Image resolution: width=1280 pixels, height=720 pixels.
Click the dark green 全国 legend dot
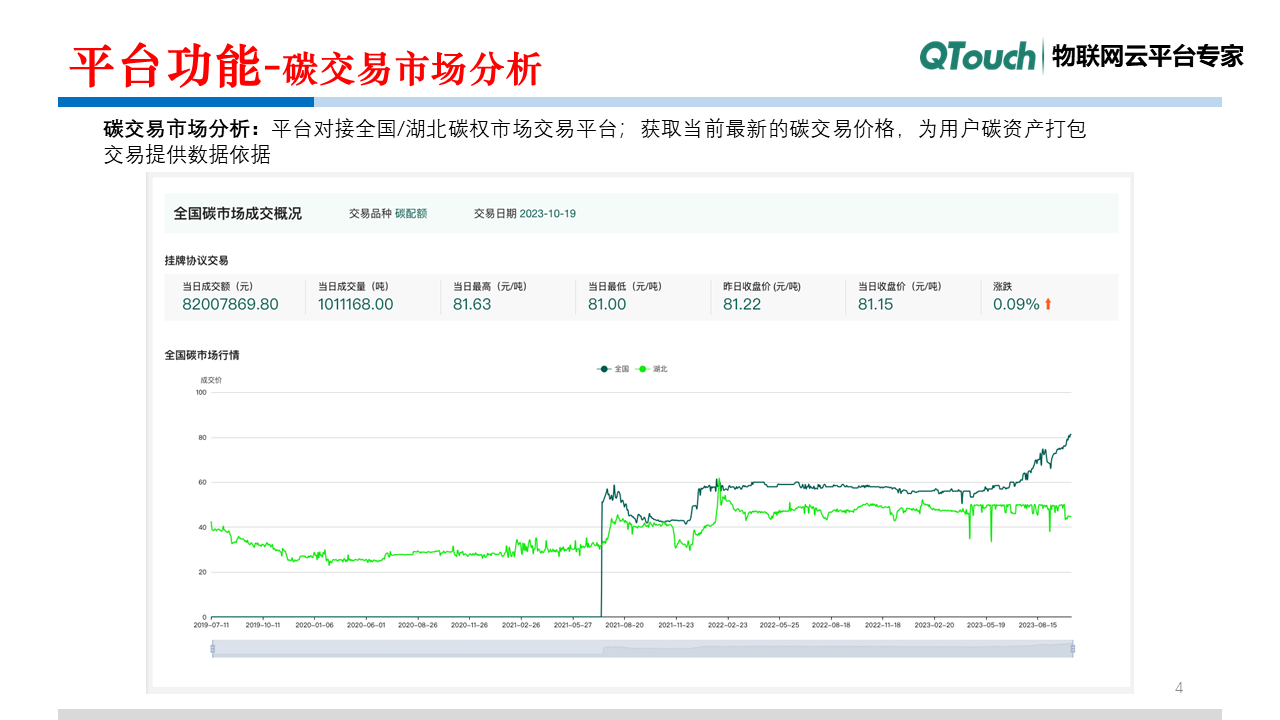(x=604, y=369)
